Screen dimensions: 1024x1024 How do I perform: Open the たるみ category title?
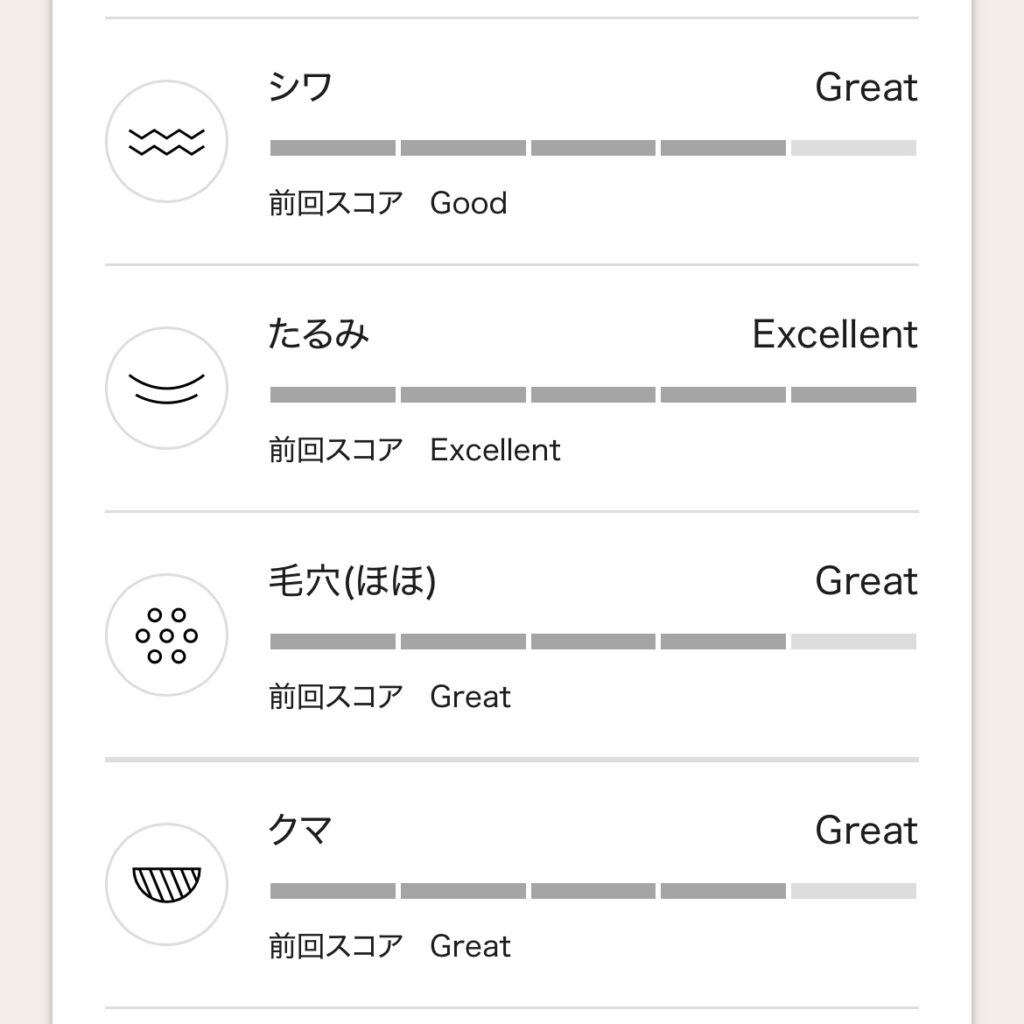pos(319,334)
